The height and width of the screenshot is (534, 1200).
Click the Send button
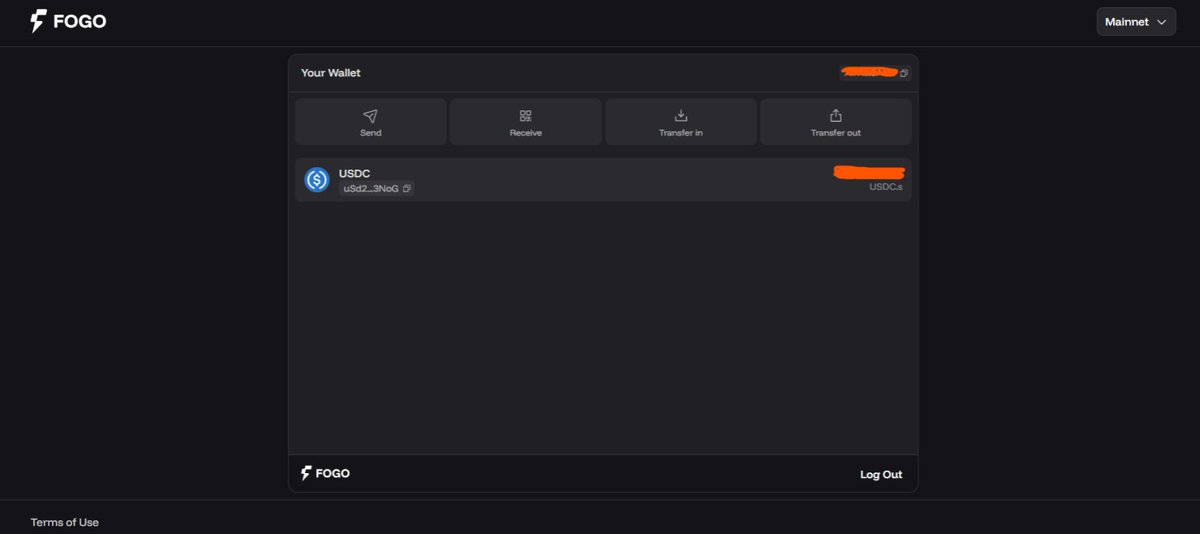point(371,122)
